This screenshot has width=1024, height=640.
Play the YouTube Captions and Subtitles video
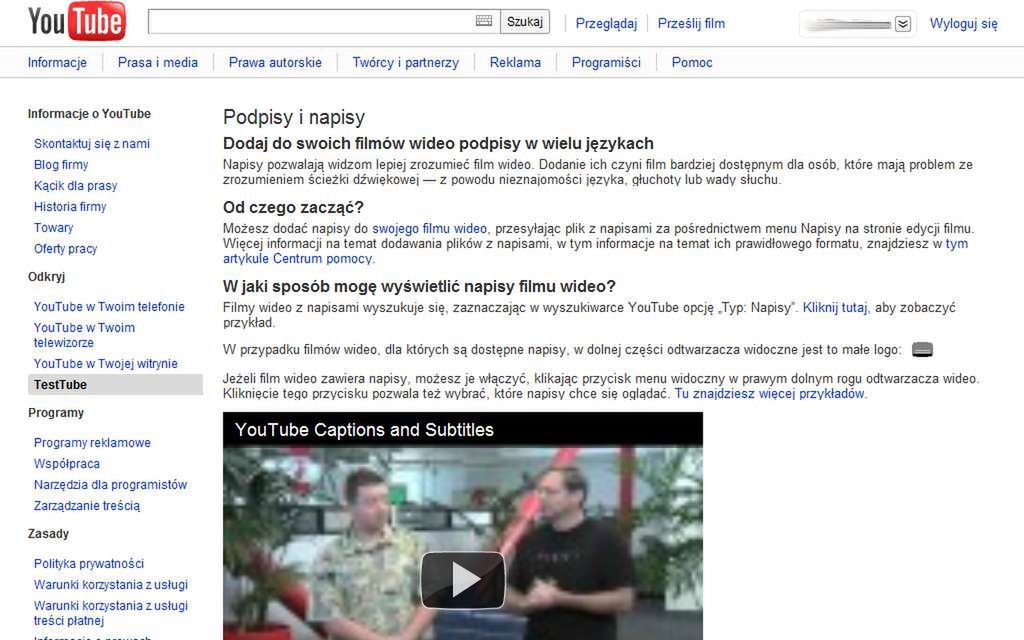point(462,579)
